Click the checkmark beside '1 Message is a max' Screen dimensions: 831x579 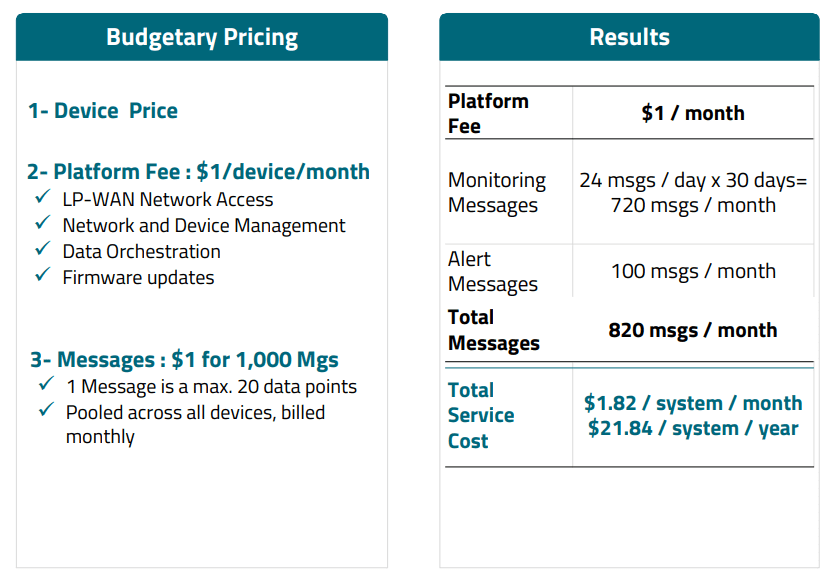[46, 384]
